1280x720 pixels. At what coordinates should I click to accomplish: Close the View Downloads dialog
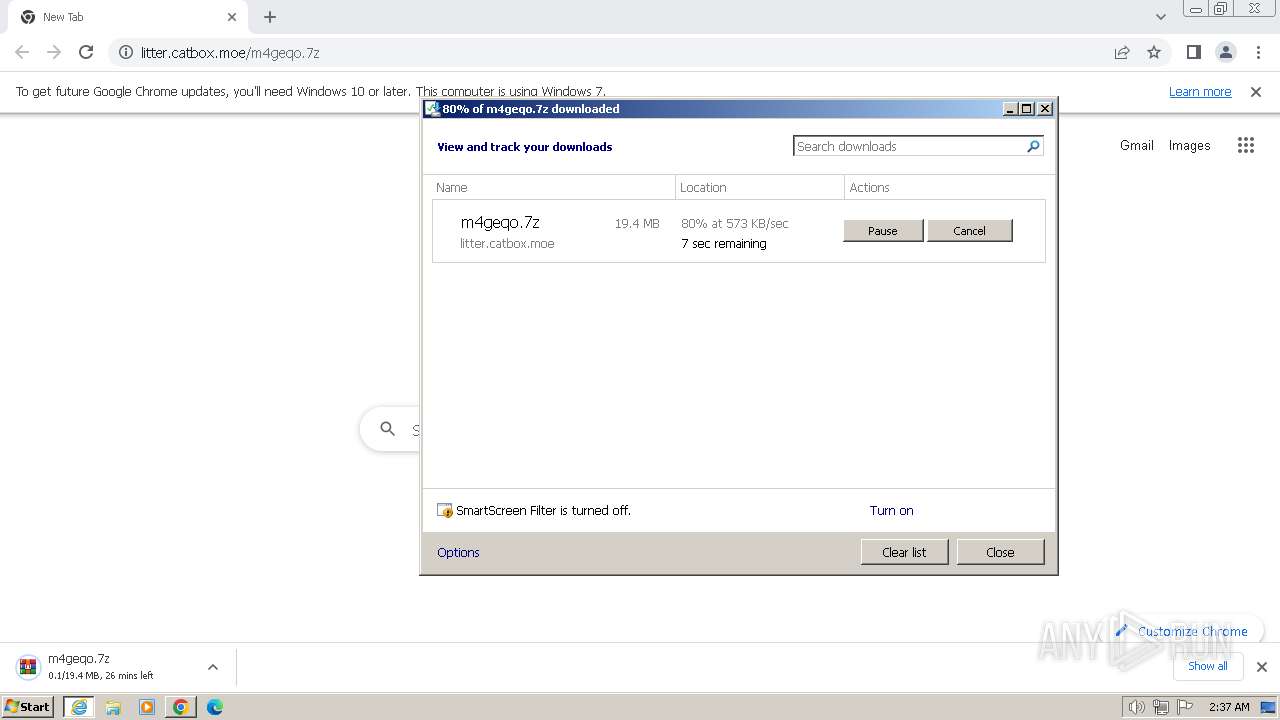[x=1000, y=552]
